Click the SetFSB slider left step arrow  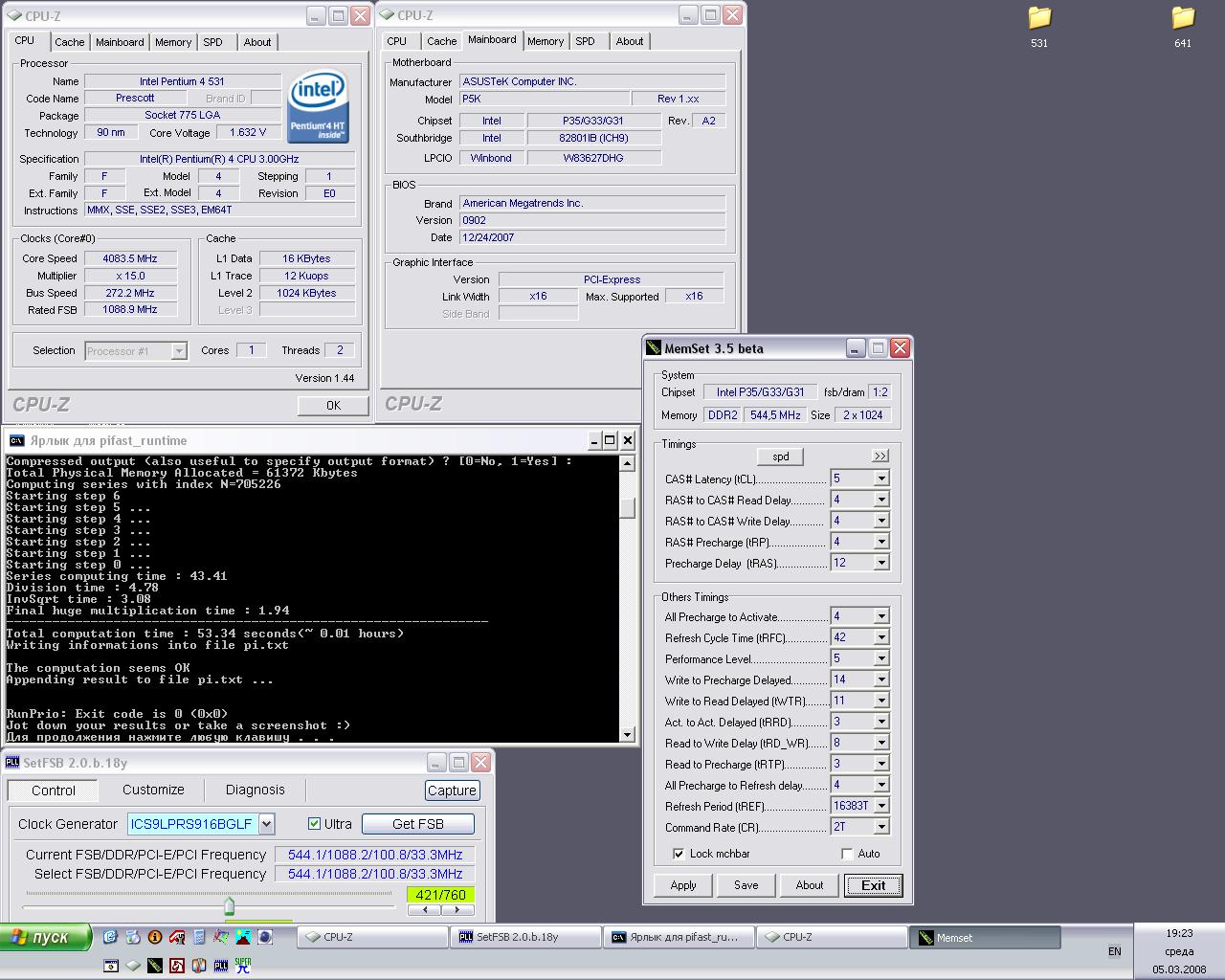pos(424,910)
